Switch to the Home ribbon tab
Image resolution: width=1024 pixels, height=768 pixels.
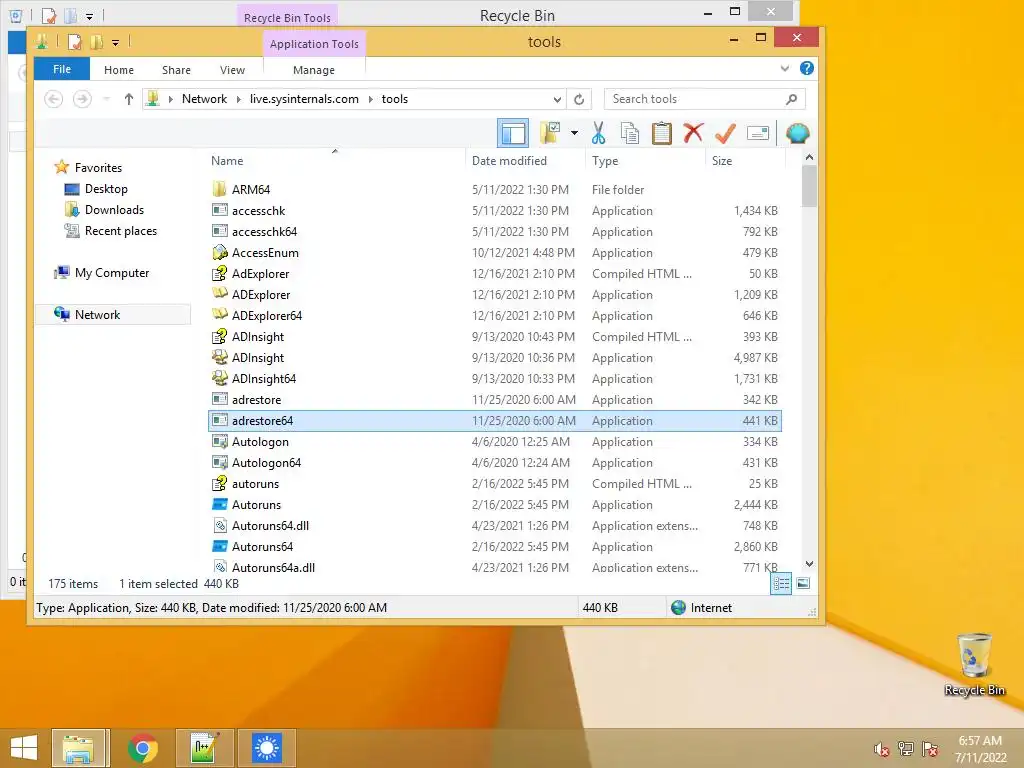[x=119, y=70]
